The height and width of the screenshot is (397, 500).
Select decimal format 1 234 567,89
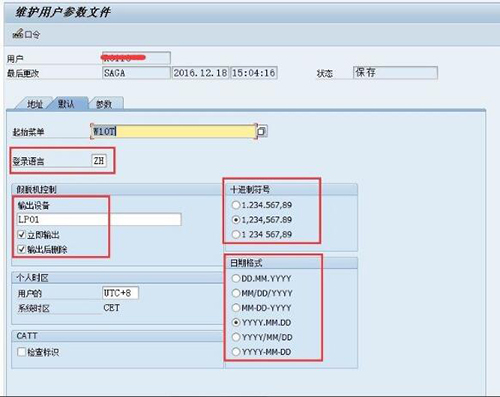(x=236, y=234)
